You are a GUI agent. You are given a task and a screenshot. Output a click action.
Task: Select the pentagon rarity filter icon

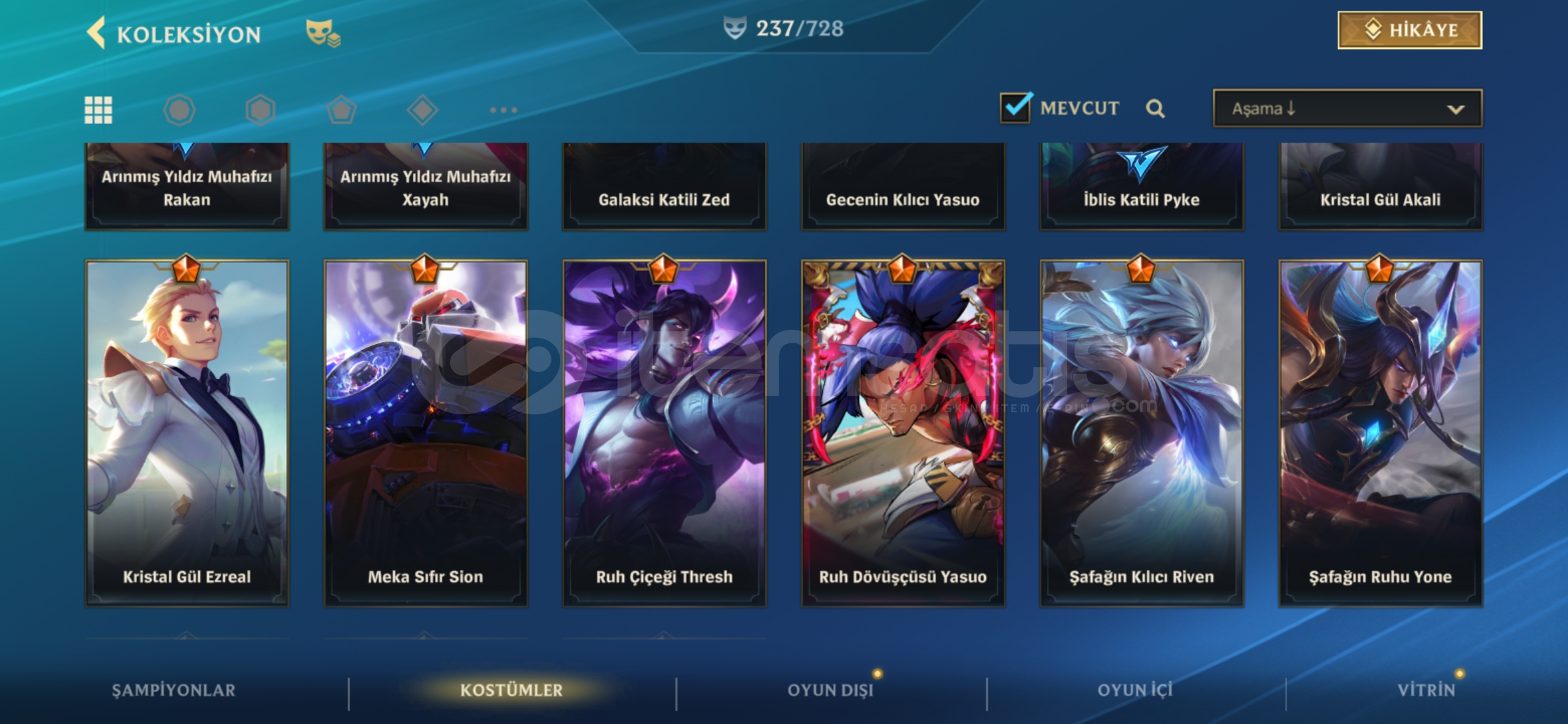341,110
